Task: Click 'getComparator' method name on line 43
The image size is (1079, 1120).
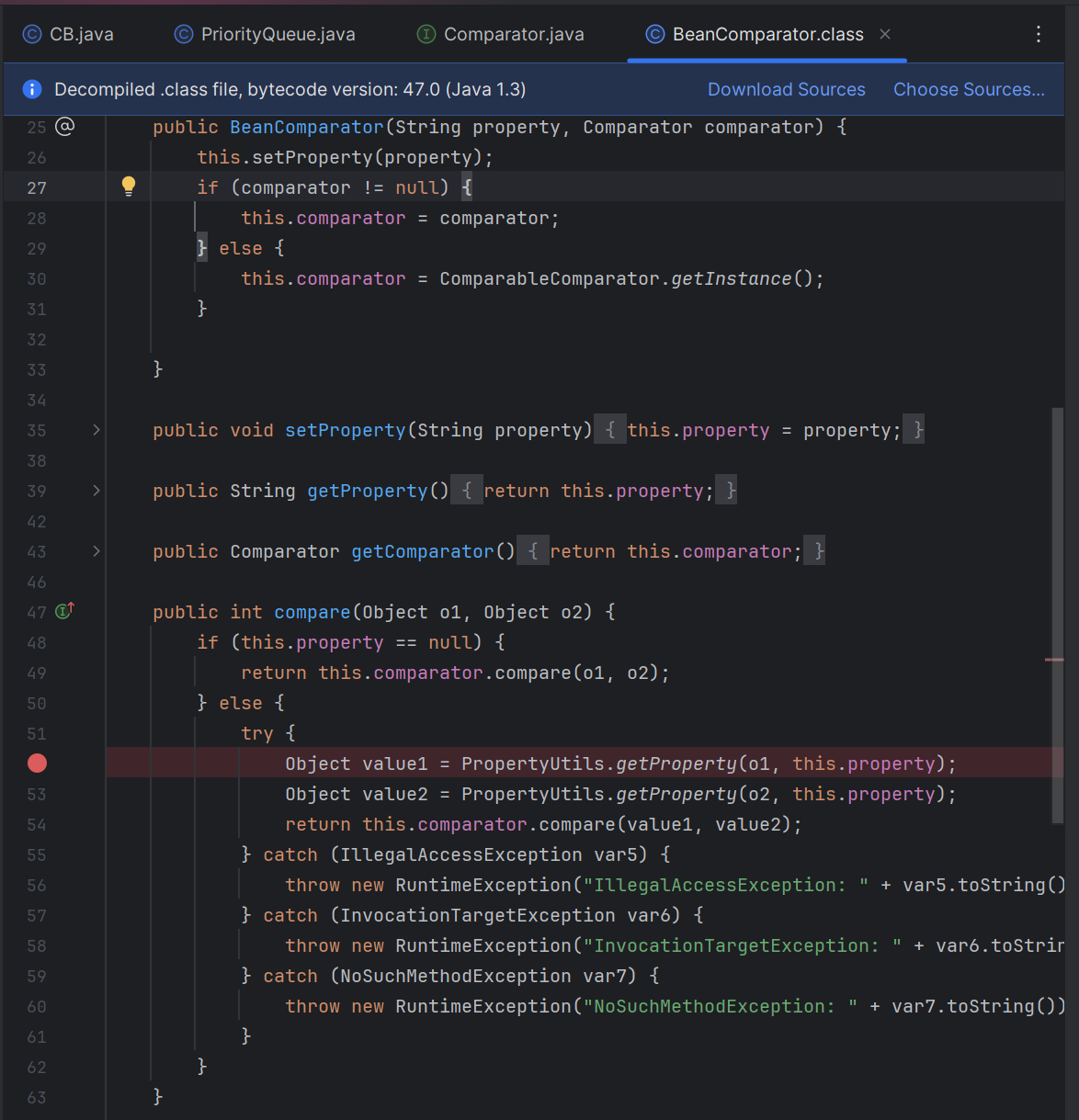Action: (x=423, y=551)
